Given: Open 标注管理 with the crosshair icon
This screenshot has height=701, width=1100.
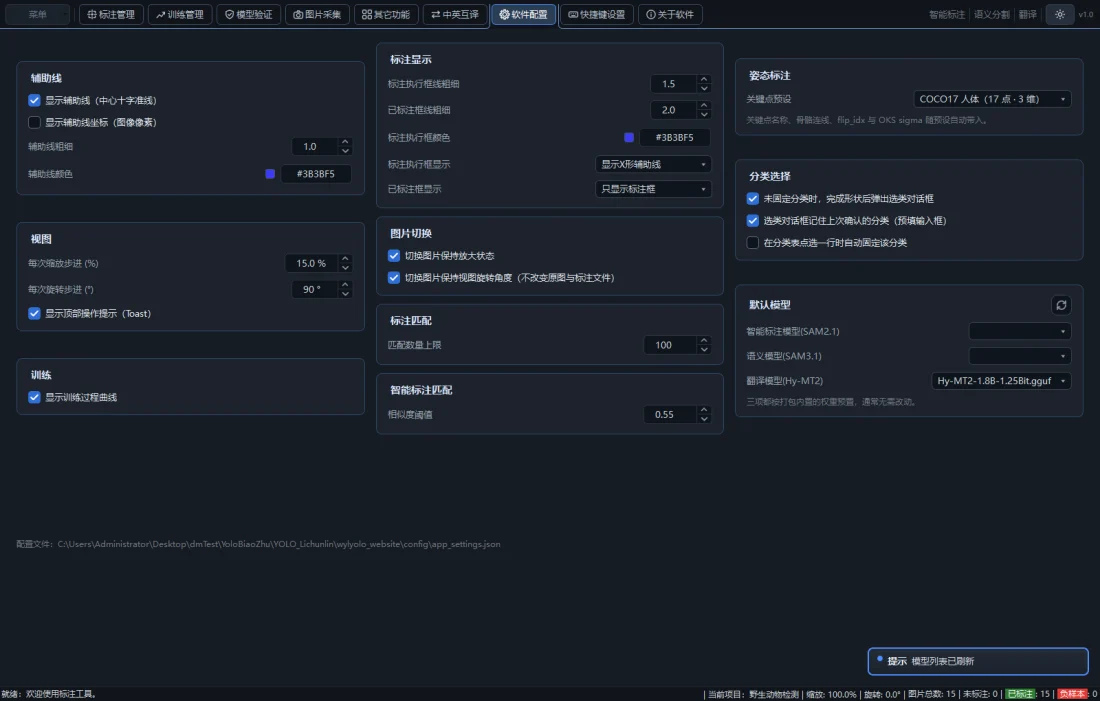Looking at the screenshot, I should click(112, 14).
